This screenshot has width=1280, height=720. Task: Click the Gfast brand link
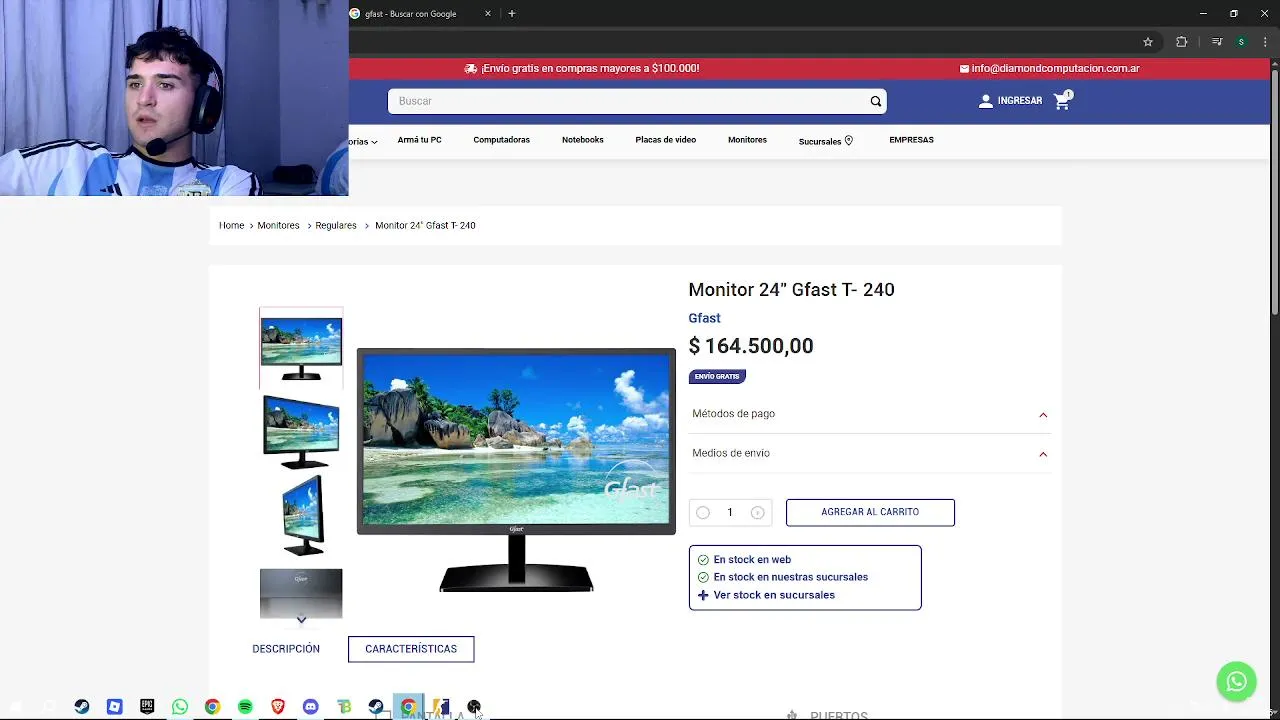click(704, 318)
